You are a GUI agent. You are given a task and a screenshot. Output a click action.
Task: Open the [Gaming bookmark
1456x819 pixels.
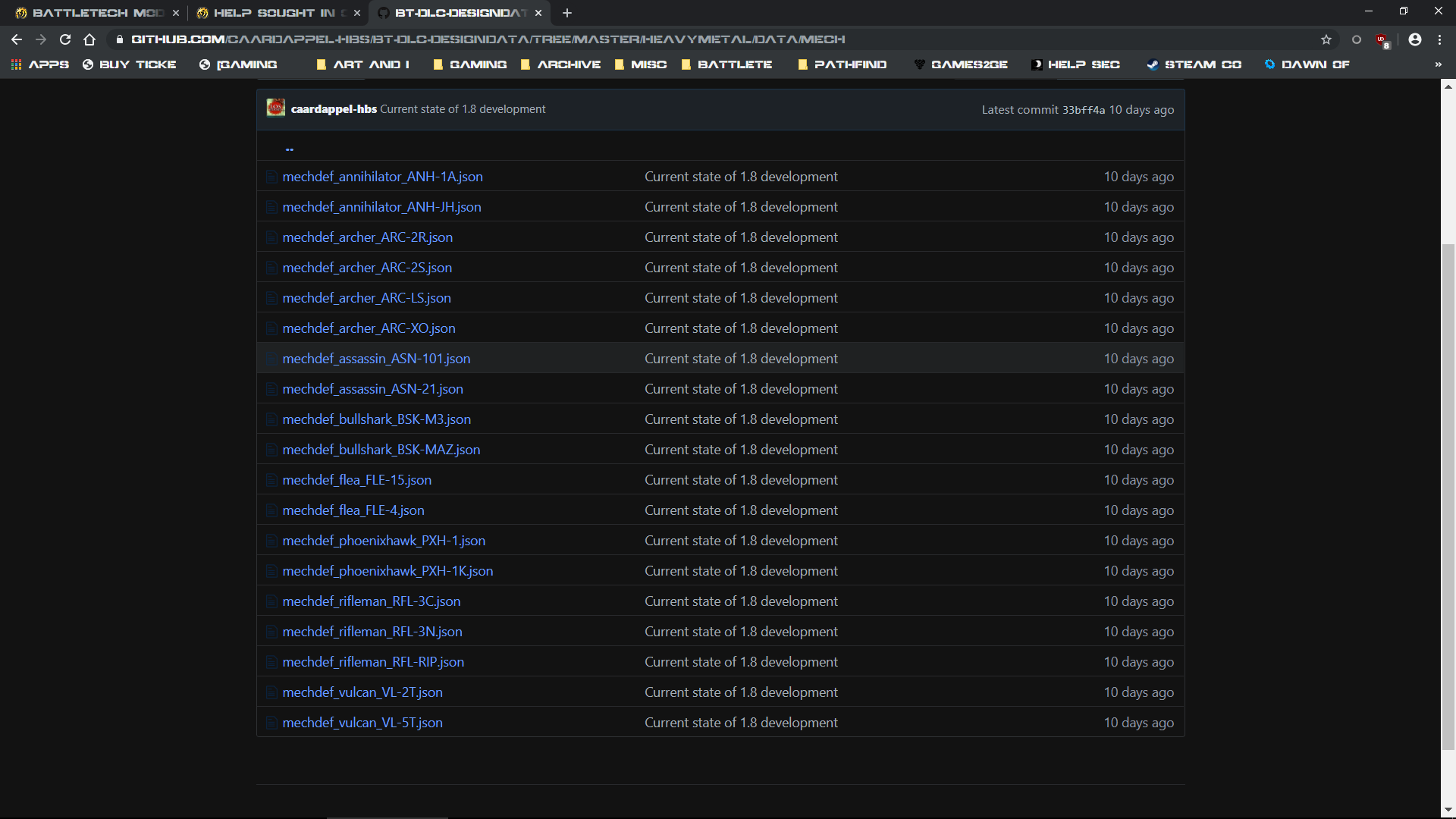click(238, 64)
